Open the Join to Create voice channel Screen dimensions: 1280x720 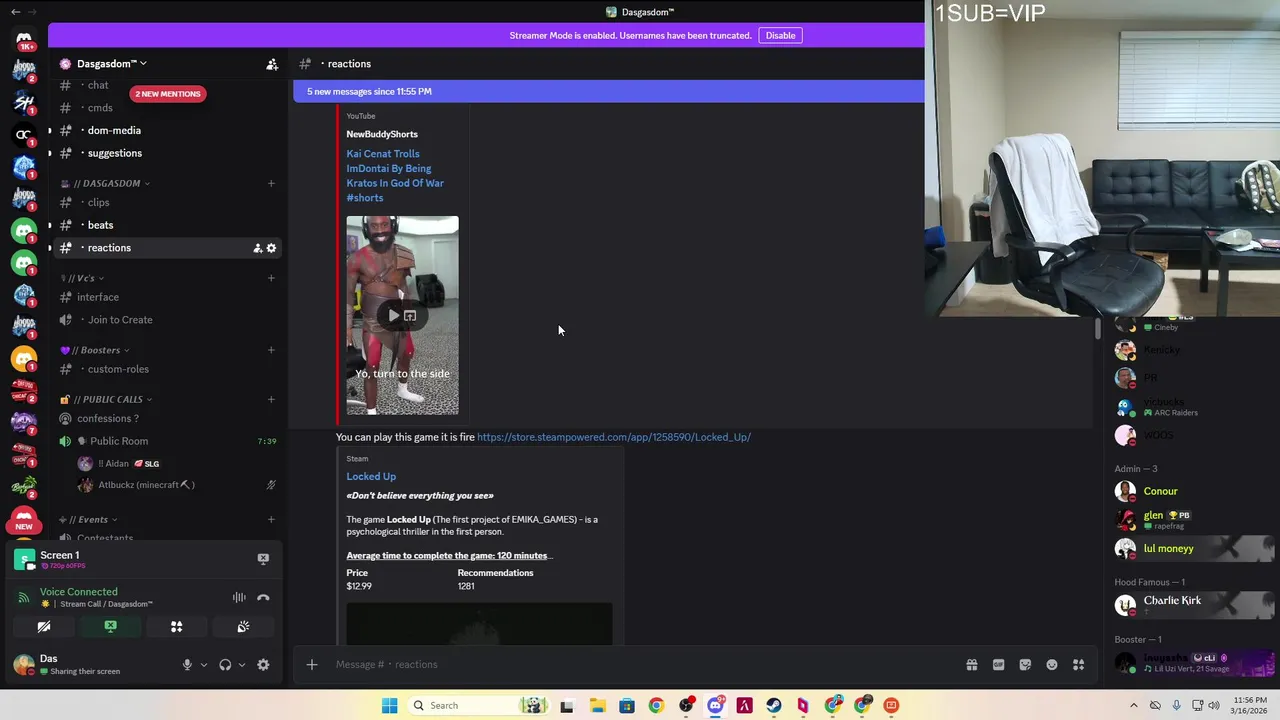[x=167, y=320]
